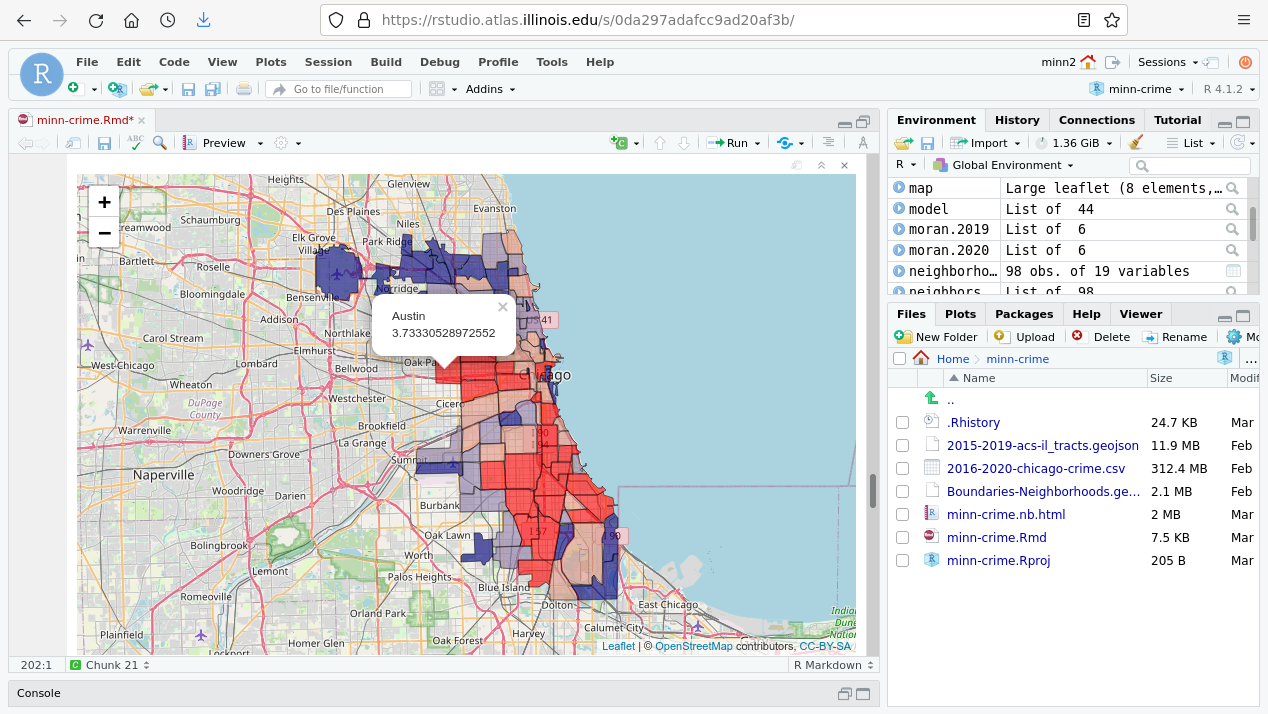Open the minn-crime.nb.html file
Viewport: 1268px width, 714px height.
[x=1005, y=515]
